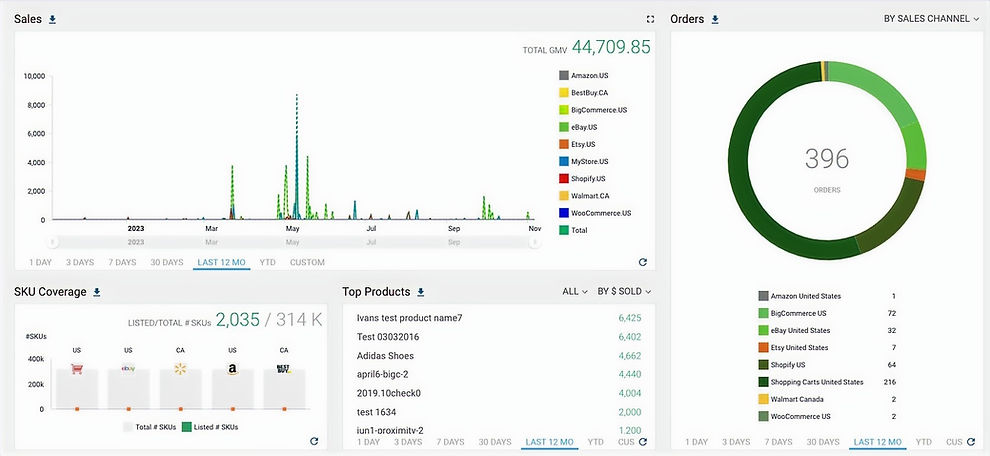
Task: Download SKU Coverage data
Action: 97,292
